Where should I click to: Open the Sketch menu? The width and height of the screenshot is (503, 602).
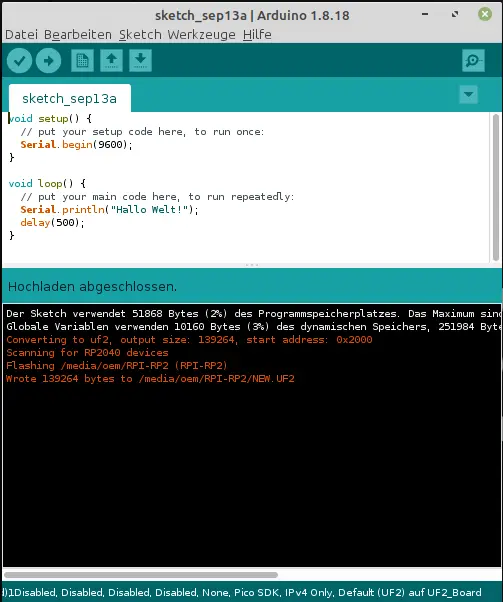tap(140, 35)
